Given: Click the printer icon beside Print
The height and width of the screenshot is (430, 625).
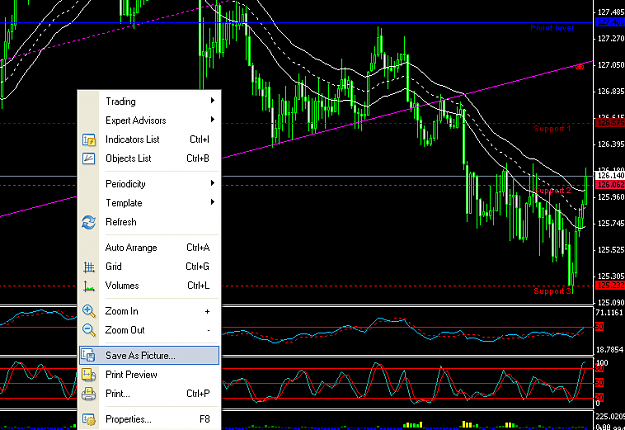Looking at the screenshot, I should [x=88, y=394].
